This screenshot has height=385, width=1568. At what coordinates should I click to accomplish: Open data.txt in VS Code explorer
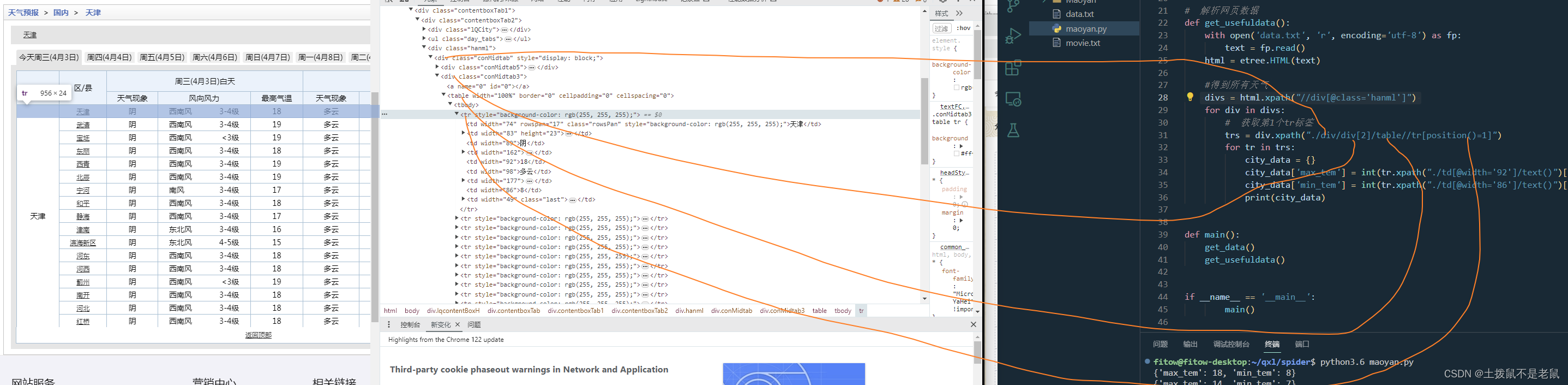[x=1080, y=14]
